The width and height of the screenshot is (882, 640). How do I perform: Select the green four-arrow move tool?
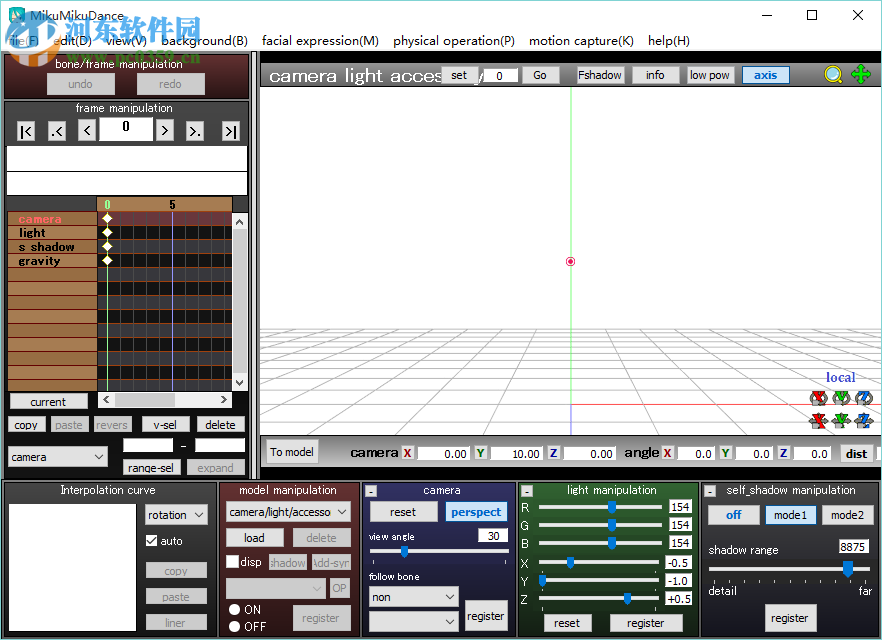coord(861,74)
